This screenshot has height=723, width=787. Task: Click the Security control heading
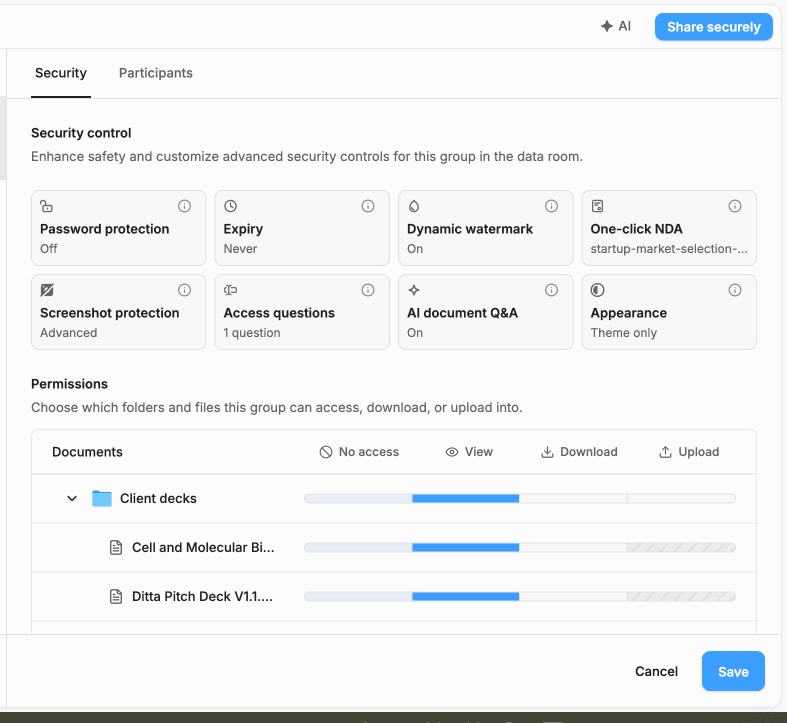81,133
